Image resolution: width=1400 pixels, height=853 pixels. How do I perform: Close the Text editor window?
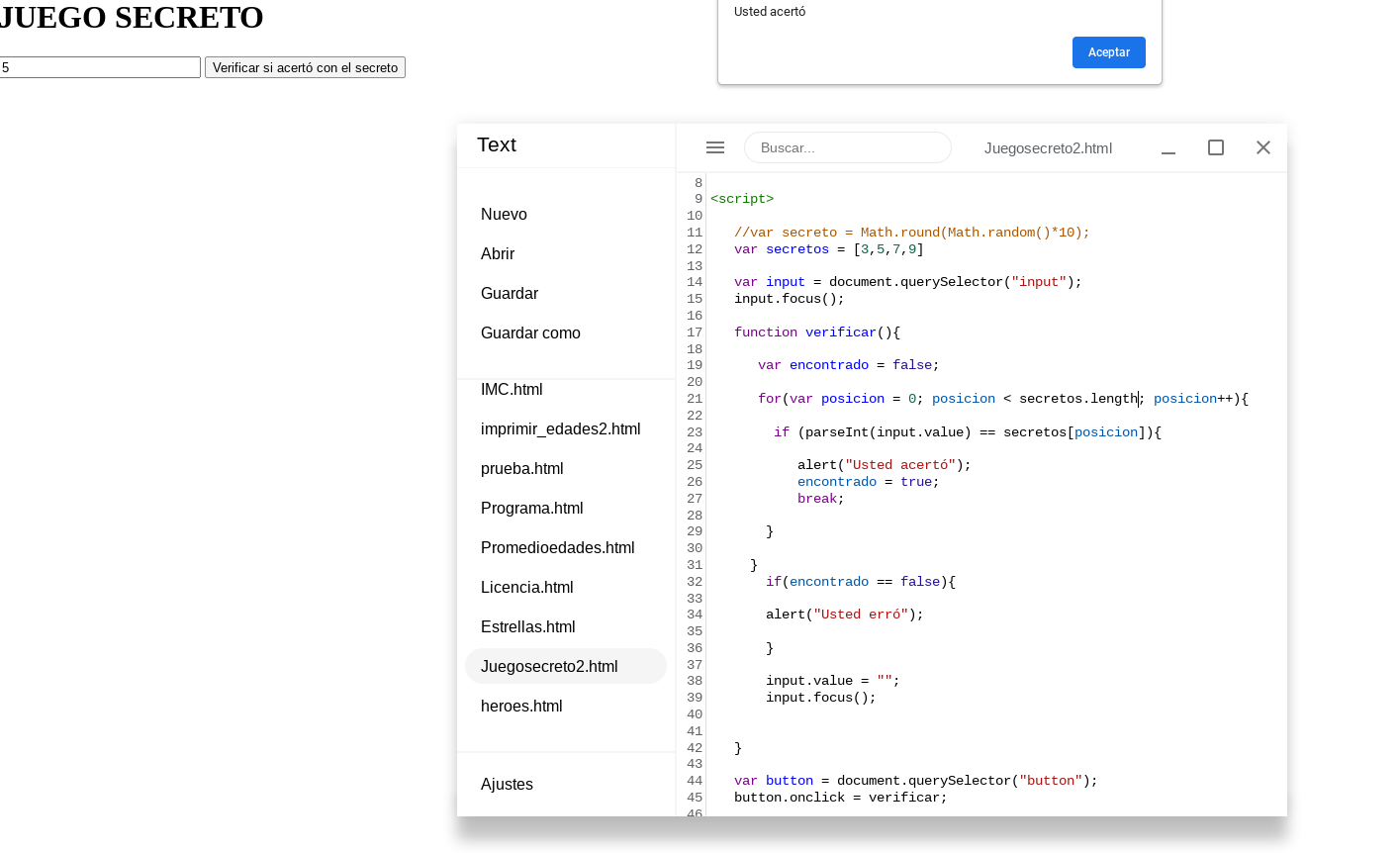[x=1263, y=147]
